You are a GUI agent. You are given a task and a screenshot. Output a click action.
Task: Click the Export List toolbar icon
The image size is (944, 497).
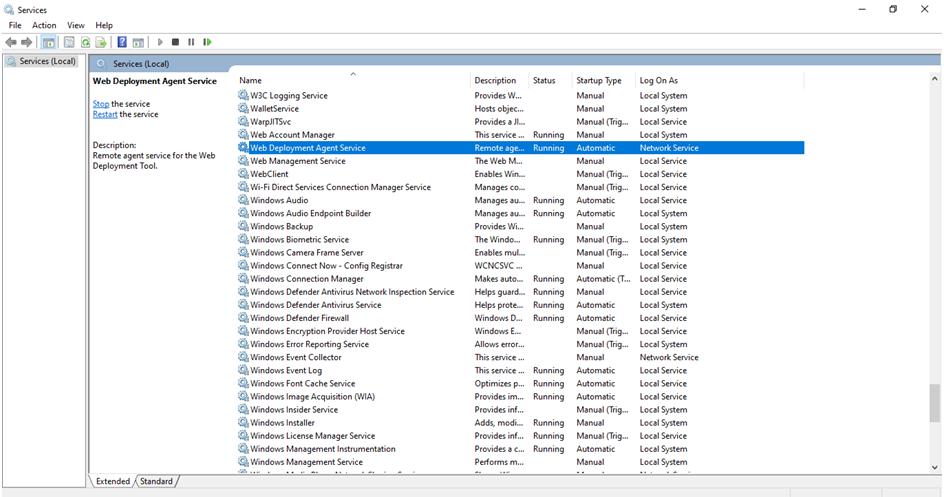(101, 42)
